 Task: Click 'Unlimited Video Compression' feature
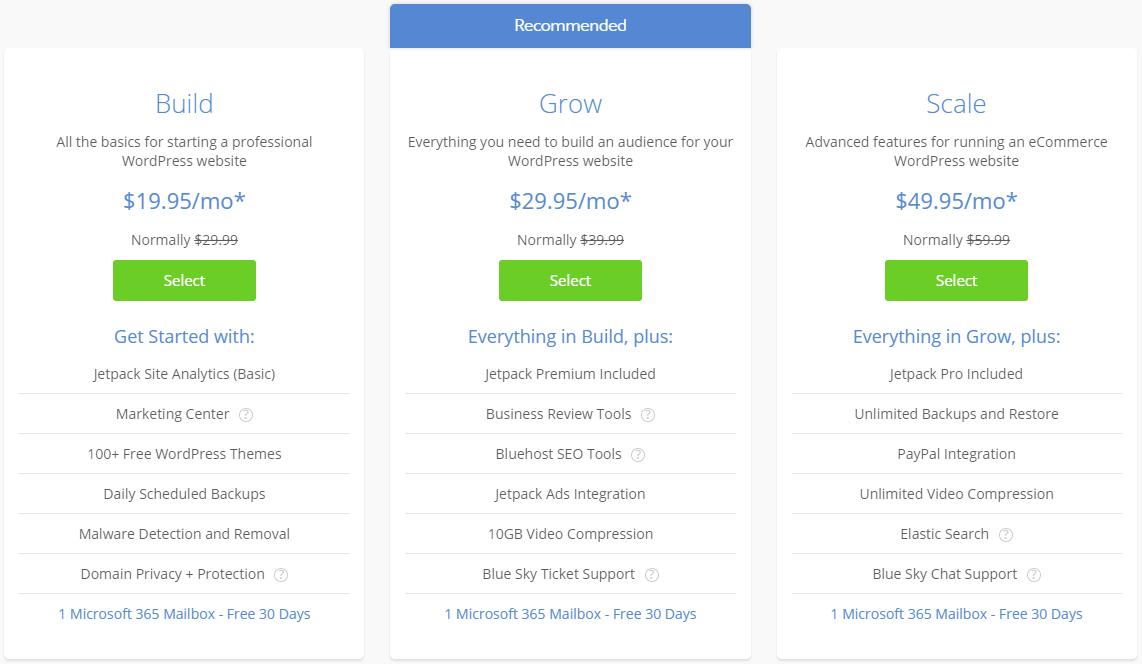pos(956,494)
